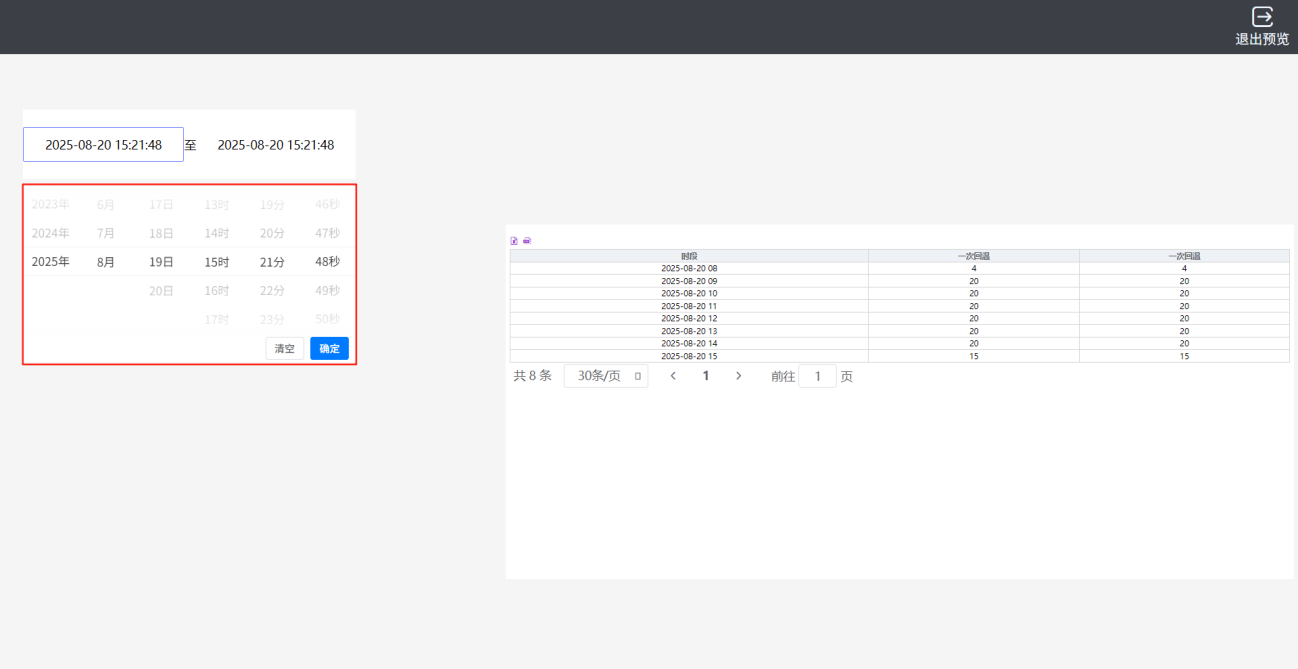
Task: Click current page number 1 in pagination
Action: point(706,376)
